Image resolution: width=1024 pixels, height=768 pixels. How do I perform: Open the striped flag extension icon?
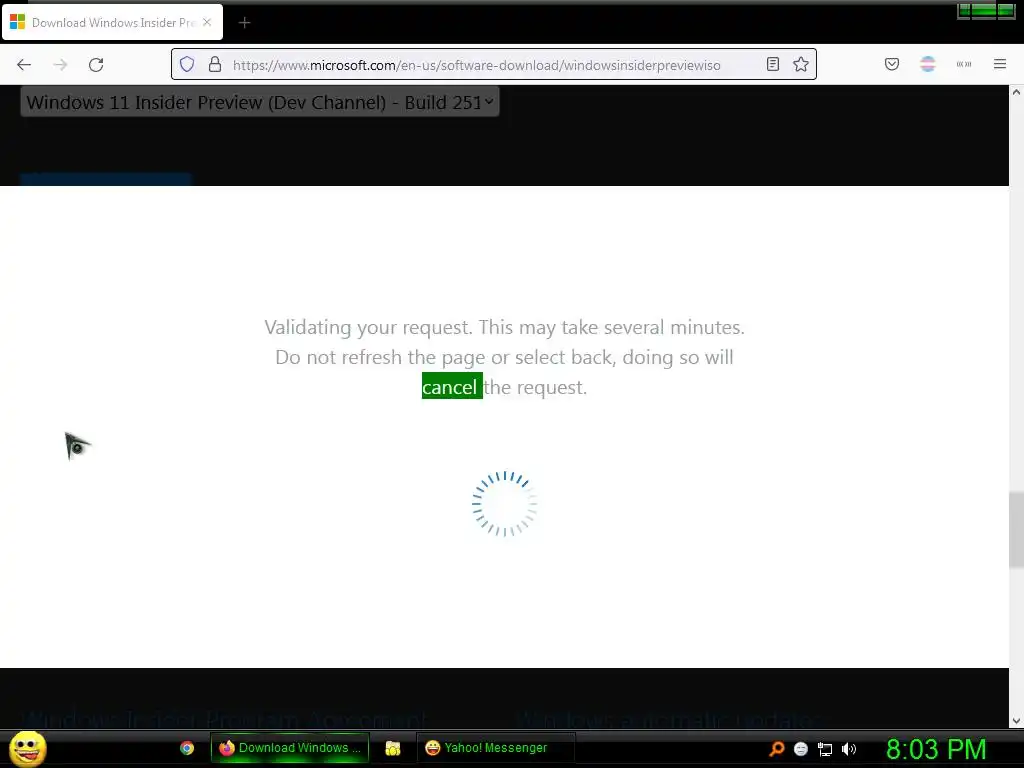tap(928, 64)
